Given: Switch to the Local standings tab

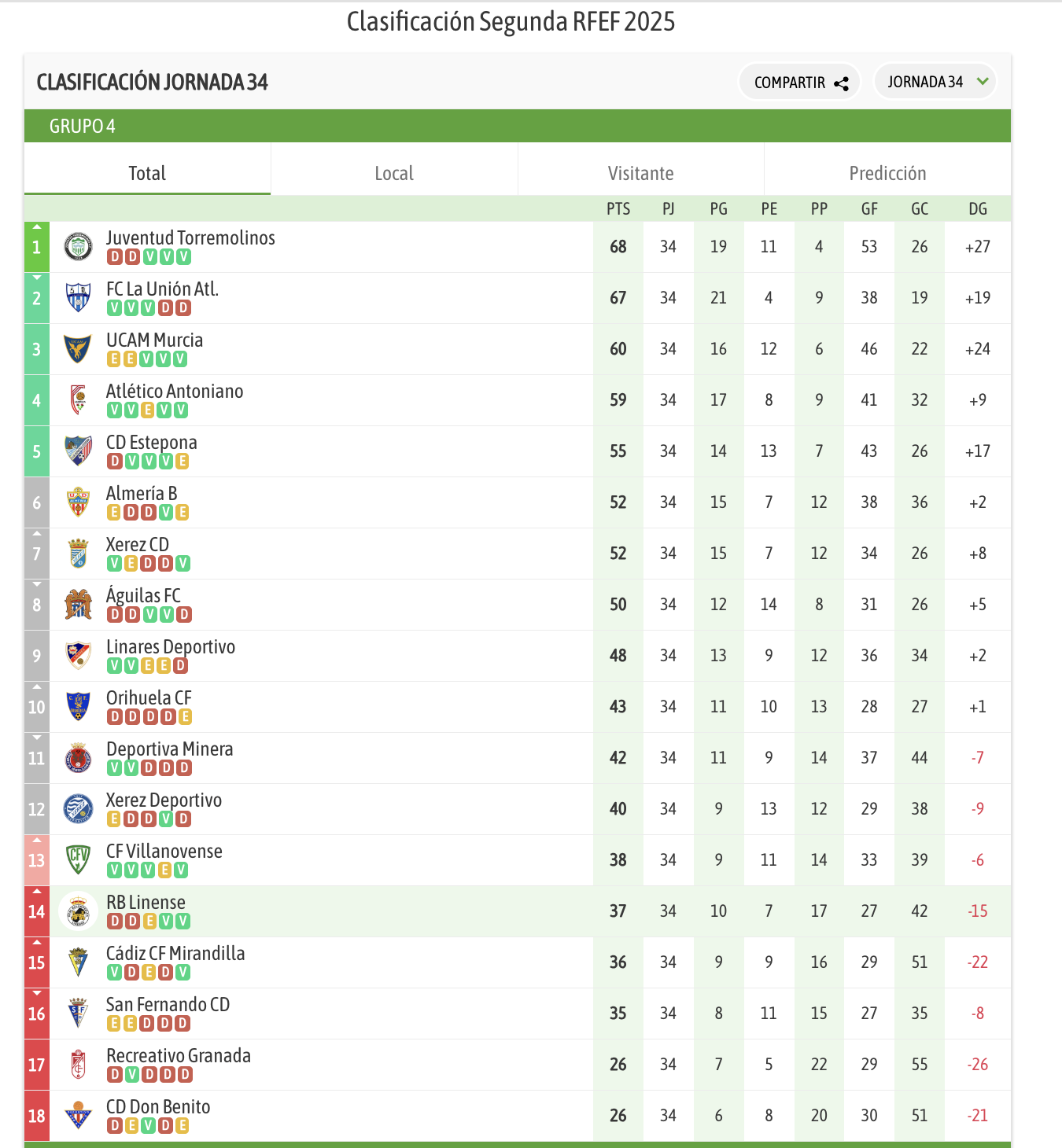Looking at the screenshot, I should pyautogui.click(x=394, y=173).
